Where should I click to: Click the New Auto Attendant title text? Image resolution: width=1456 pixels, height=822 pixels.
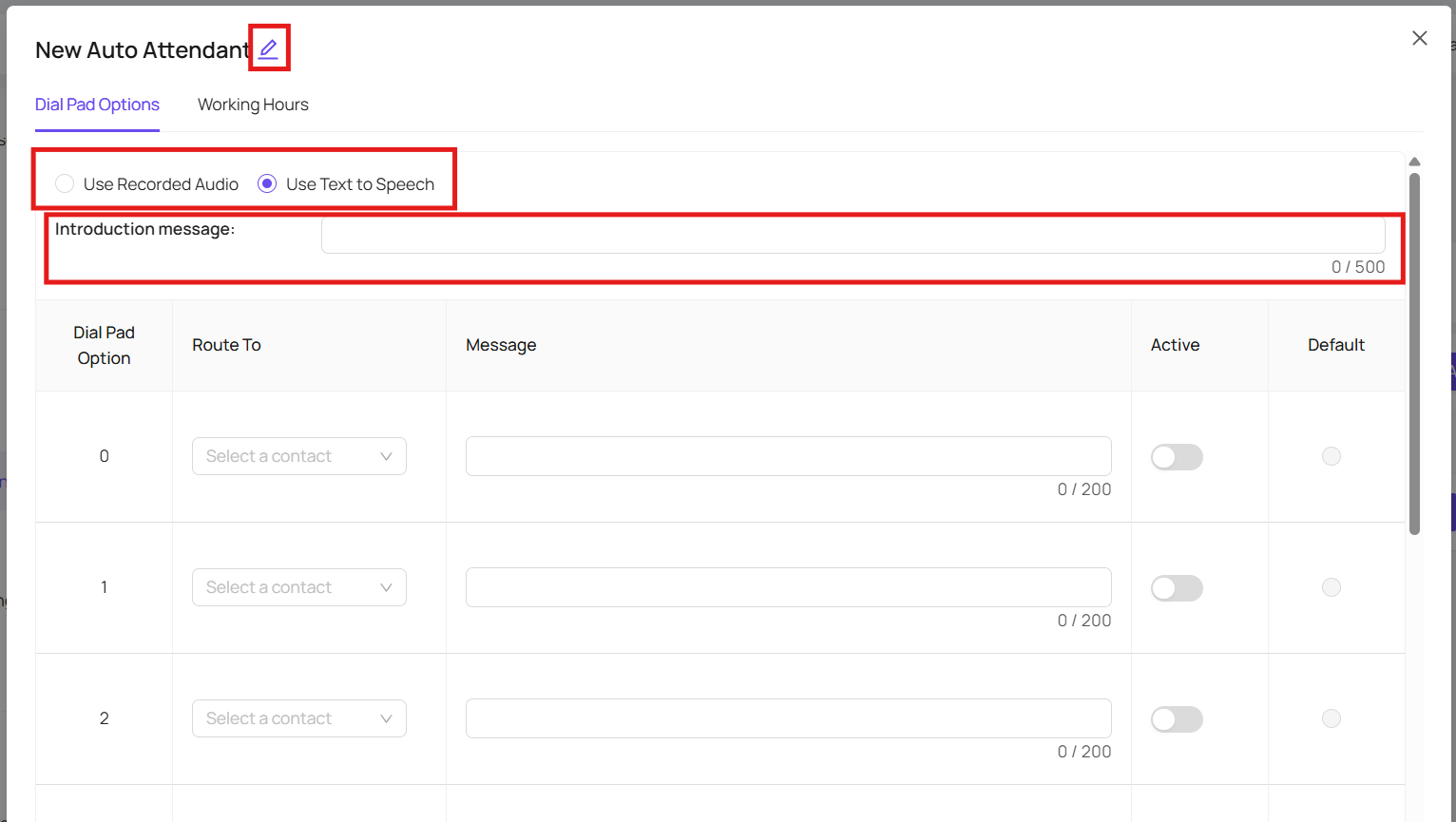143,50
